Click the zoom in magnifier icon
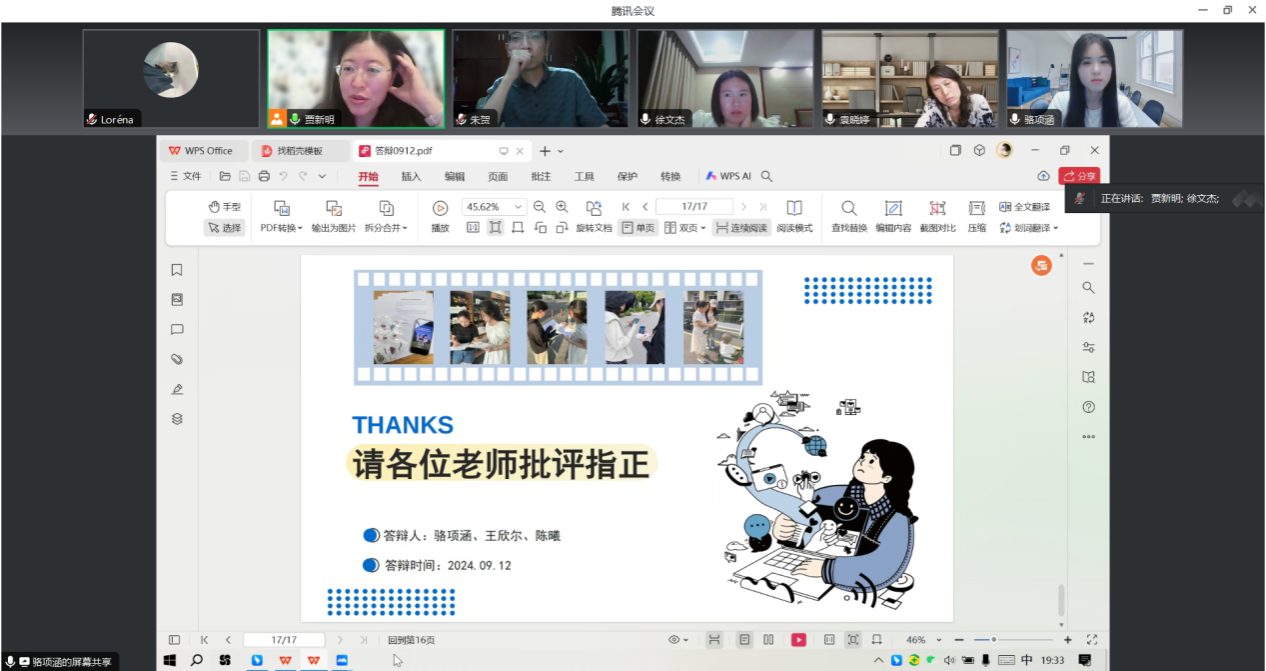 [x=562, y=207]
